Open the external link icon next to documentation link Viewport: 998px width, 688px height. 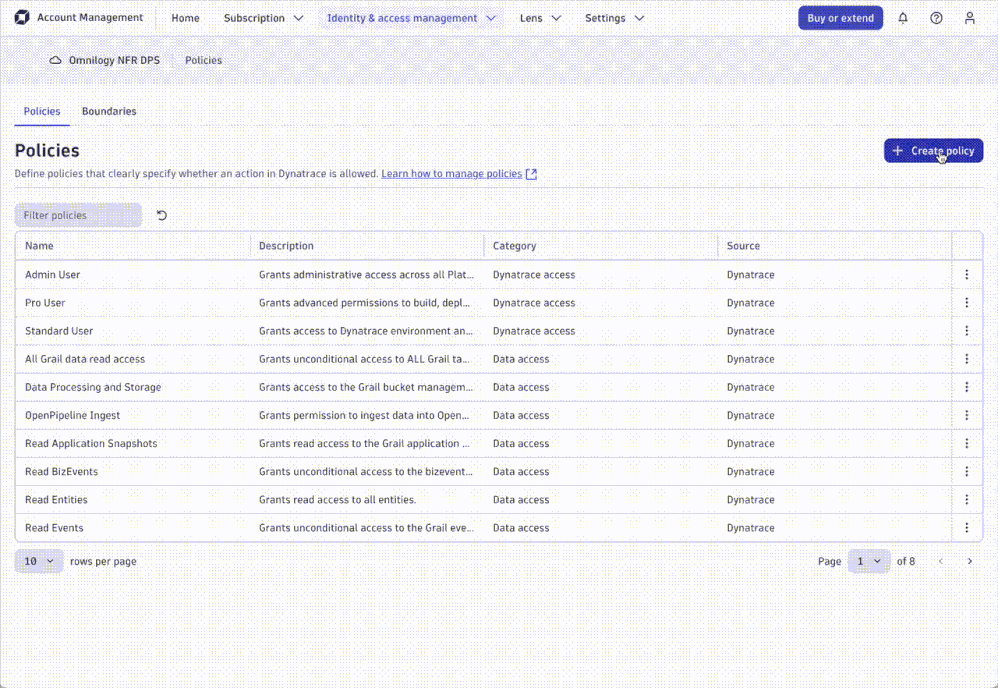[531, 173]
